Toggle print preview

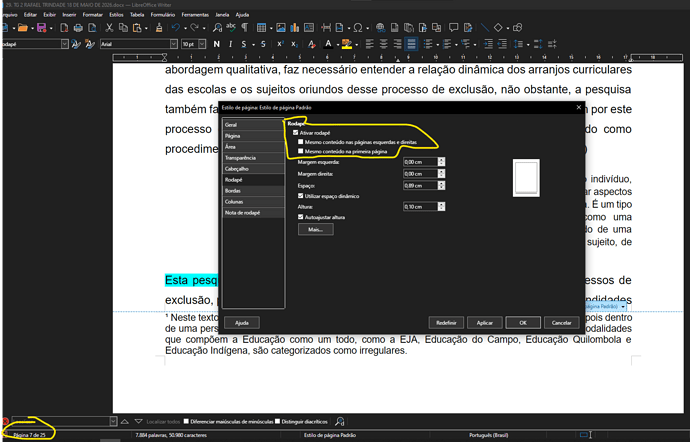tap(92, 28)
